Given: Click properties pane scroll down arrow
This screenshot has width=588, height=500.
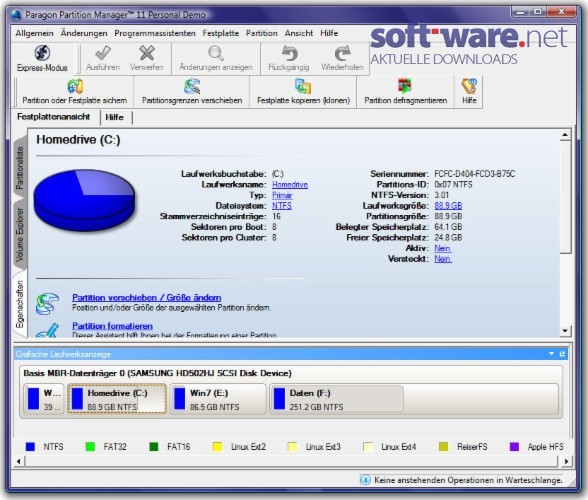Looking at the screenshot, I should (566, 330).
